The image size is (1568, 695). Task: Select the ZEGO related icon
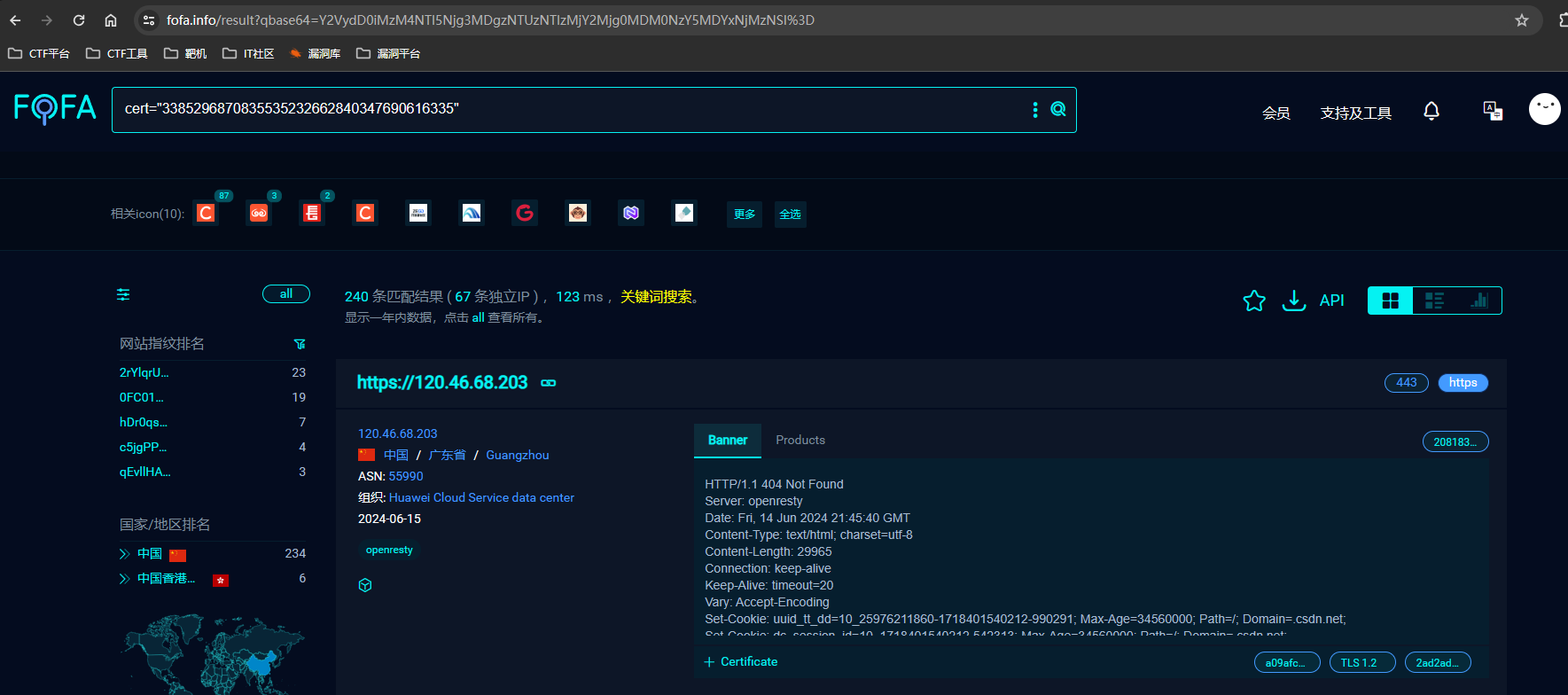point(418,213)
